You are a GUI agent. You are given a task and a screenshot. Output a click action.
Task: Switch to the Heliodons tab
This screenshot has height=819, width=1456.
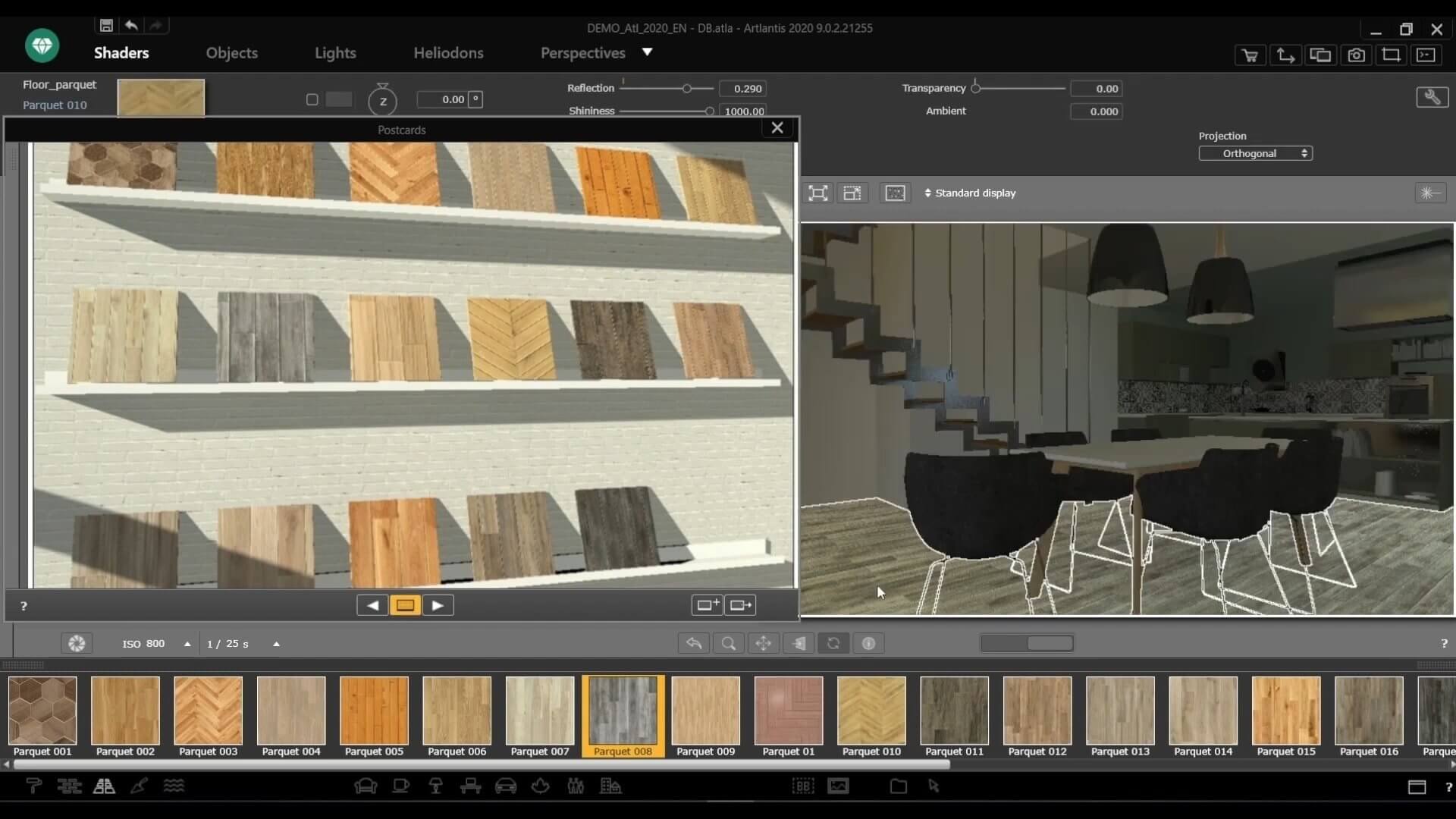point(448,53)
